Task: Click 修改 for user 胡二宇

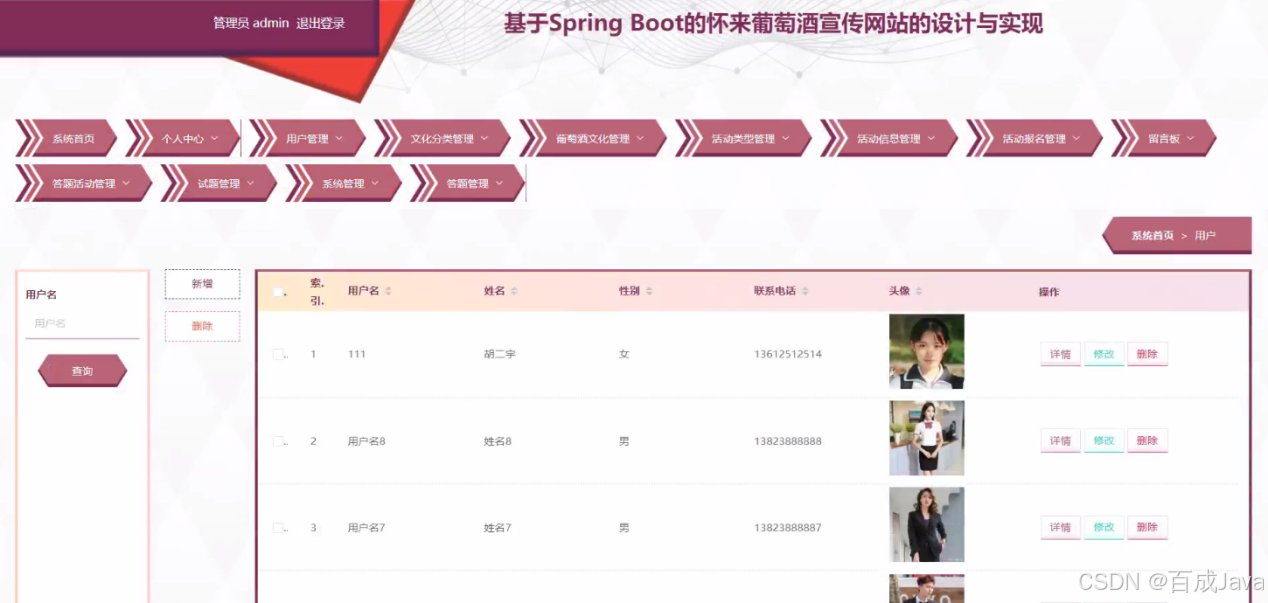Action: click(x=1103, y=354)
